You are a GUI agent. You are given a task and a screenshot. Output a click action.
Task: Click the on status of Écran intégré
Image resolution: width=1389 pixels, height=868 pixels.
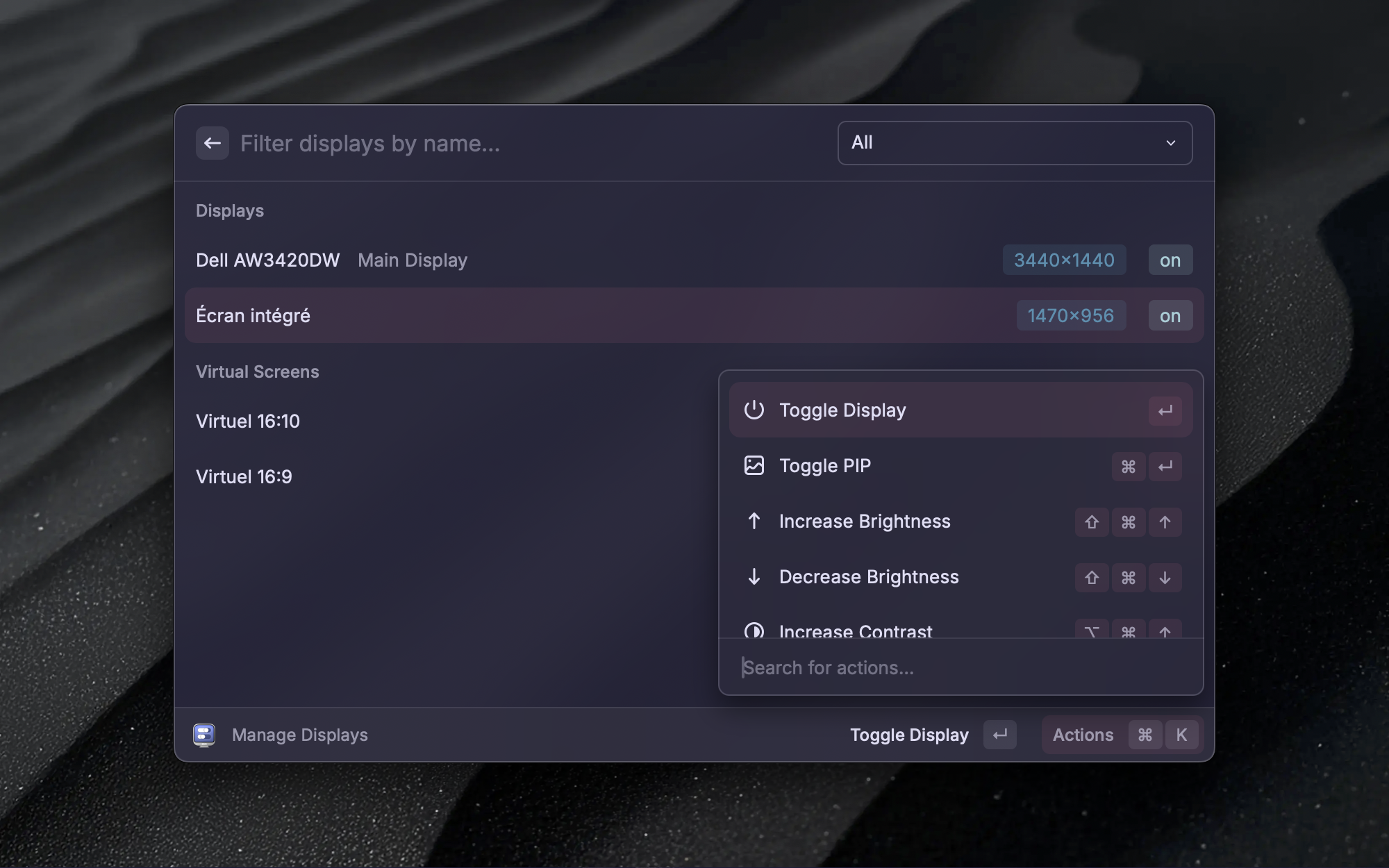(x=1170, y=316)
